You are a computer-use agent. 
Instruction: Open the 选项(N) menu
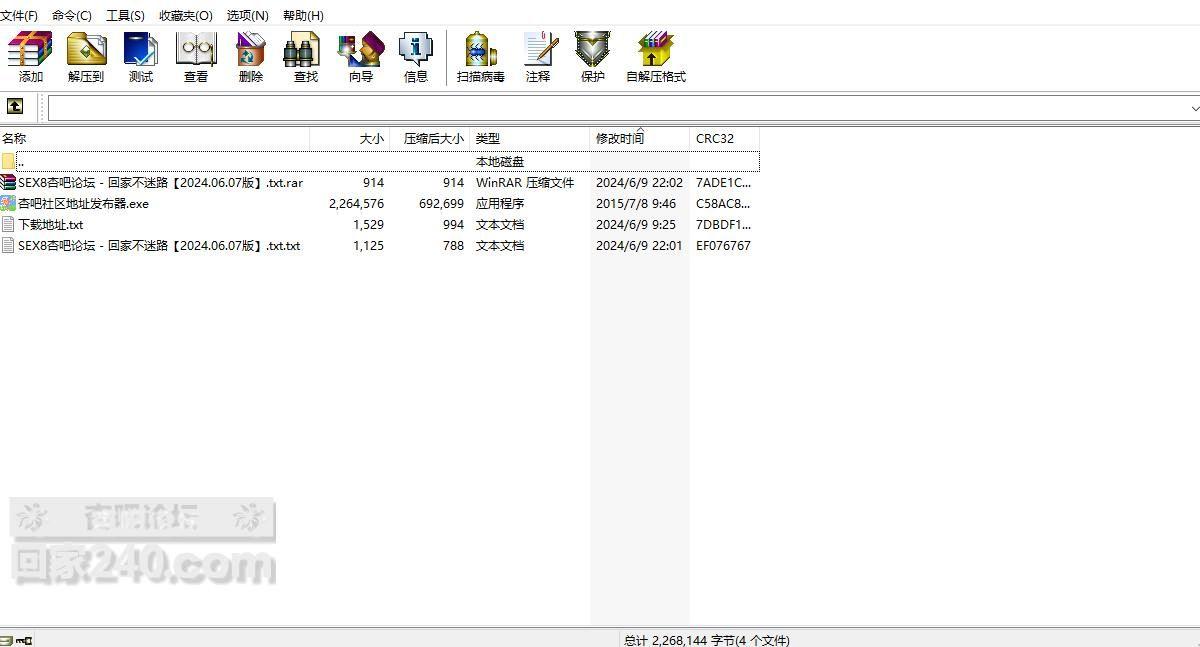click(248, 15)
